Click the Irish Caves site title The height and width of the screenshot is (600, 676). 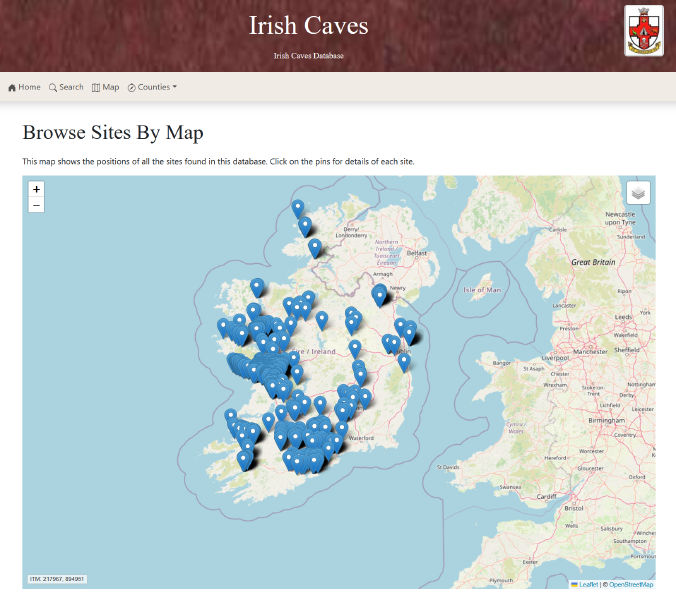[x=308, y=25]
